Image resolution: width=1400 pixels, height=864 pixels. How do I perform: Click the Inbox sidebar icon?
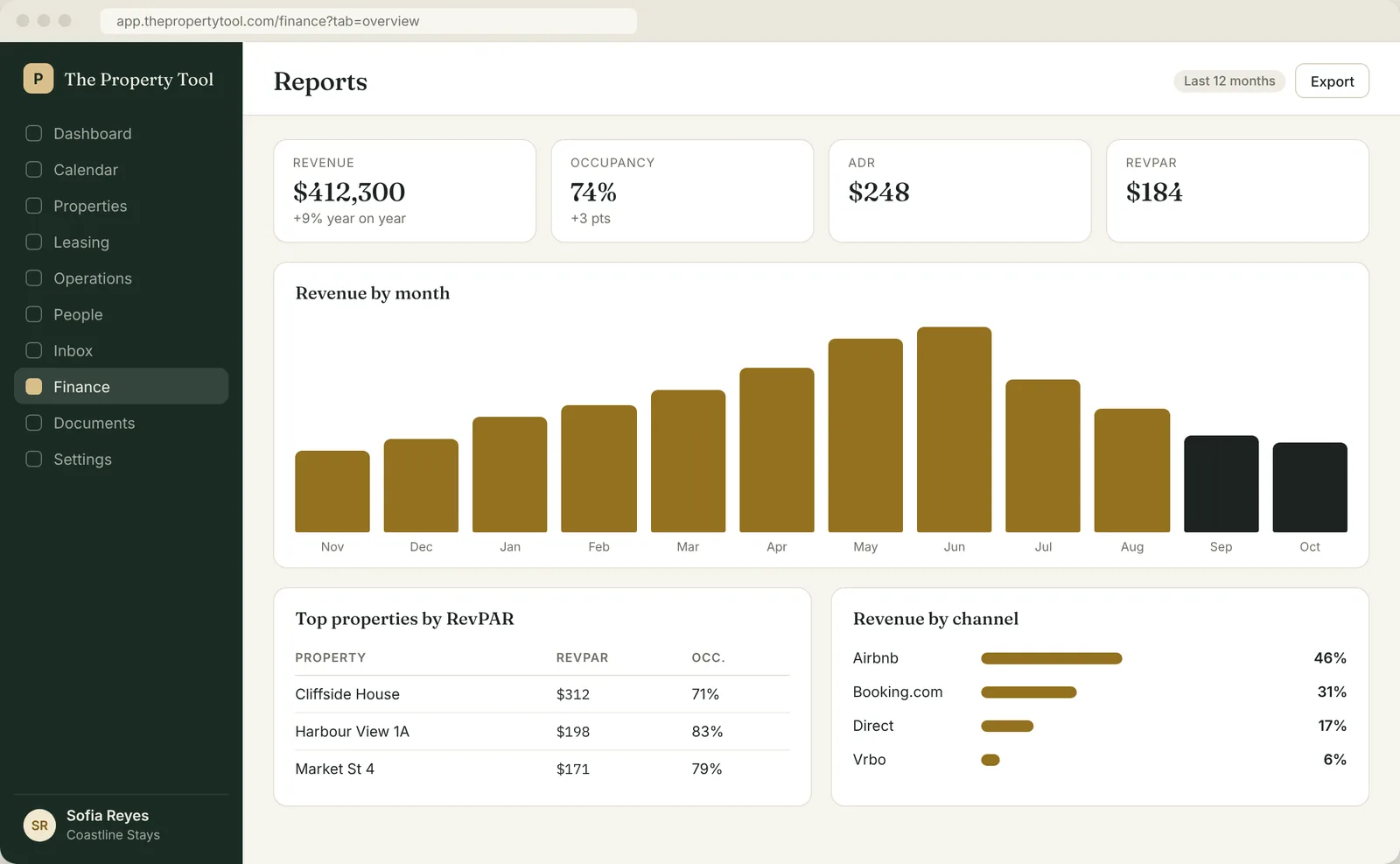pos(34,350)
